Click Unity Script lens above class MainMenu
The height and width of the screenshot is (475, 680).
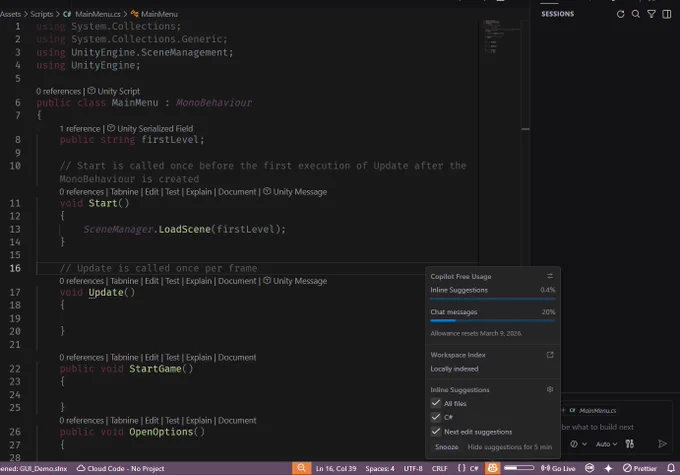tap(114, 92)
